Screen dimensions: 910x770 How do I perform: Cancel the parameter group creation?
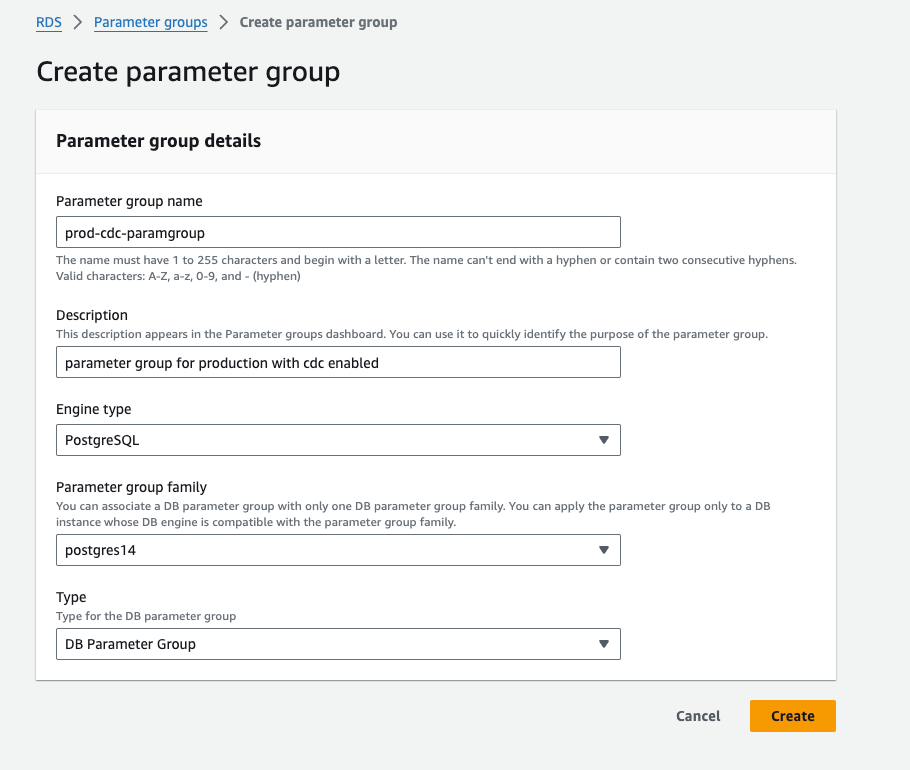pyautogui.click(x=698, y=716)
